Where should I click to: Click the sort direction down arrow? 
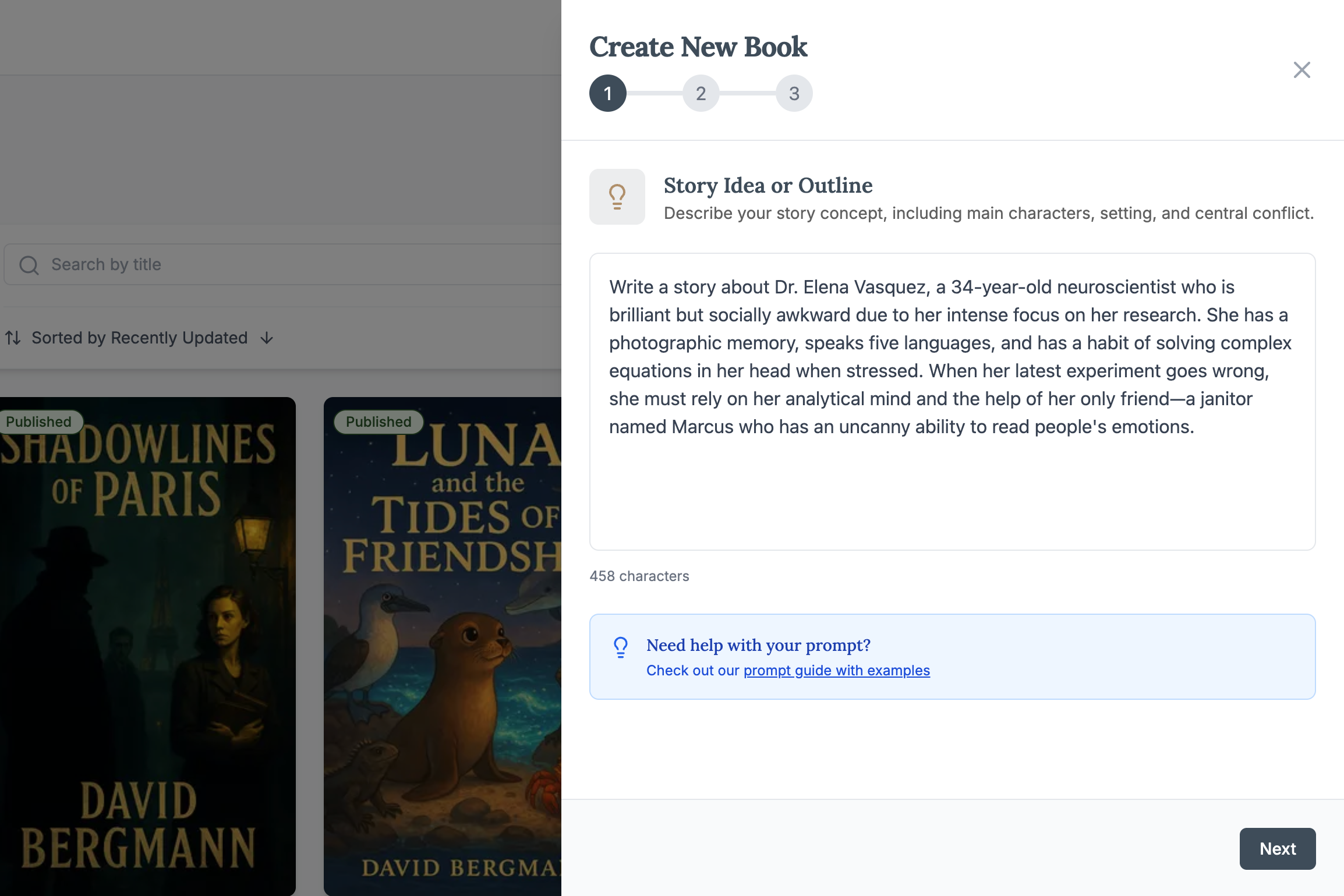point(267,338)
